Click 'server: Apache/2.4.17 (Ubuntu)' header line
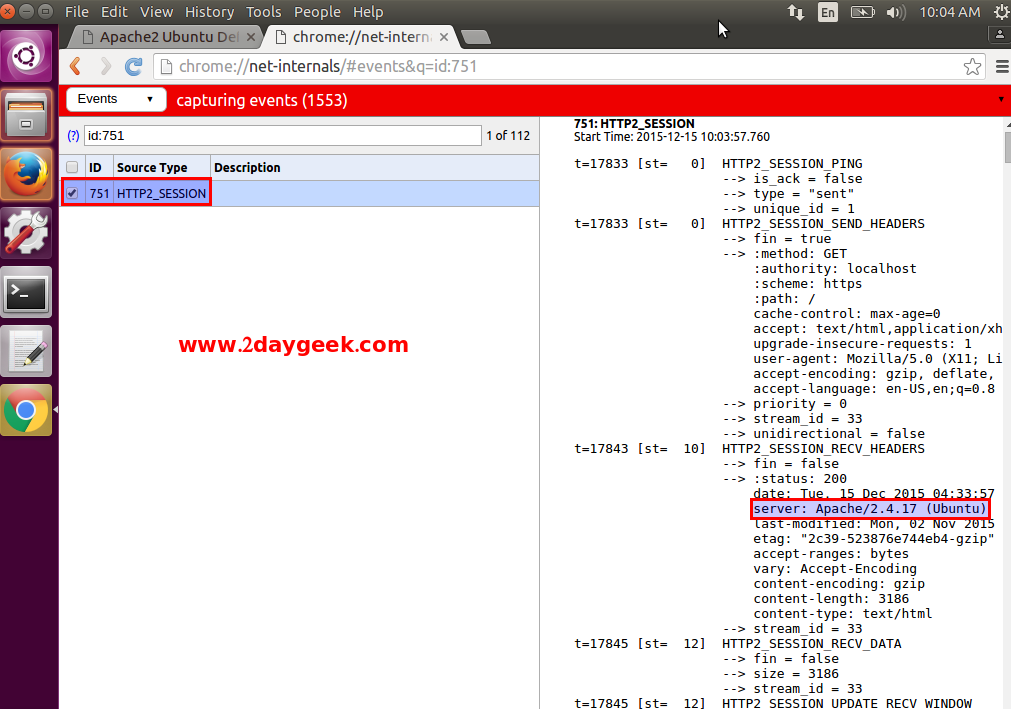Viewport: 1011px width, 709px height. click(x=870, y=509)
